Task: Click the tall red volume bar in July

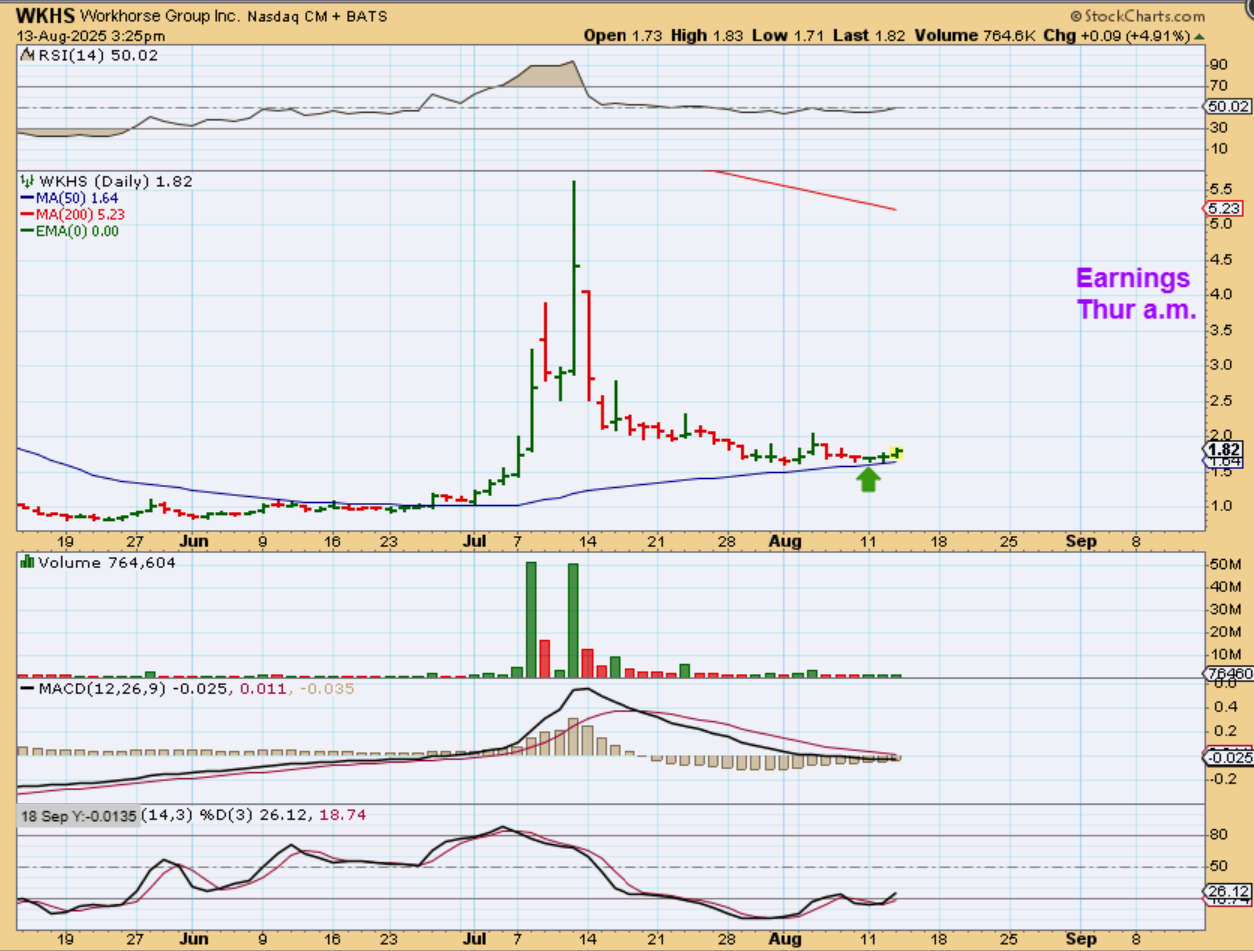Action: [x=545, y=658]
